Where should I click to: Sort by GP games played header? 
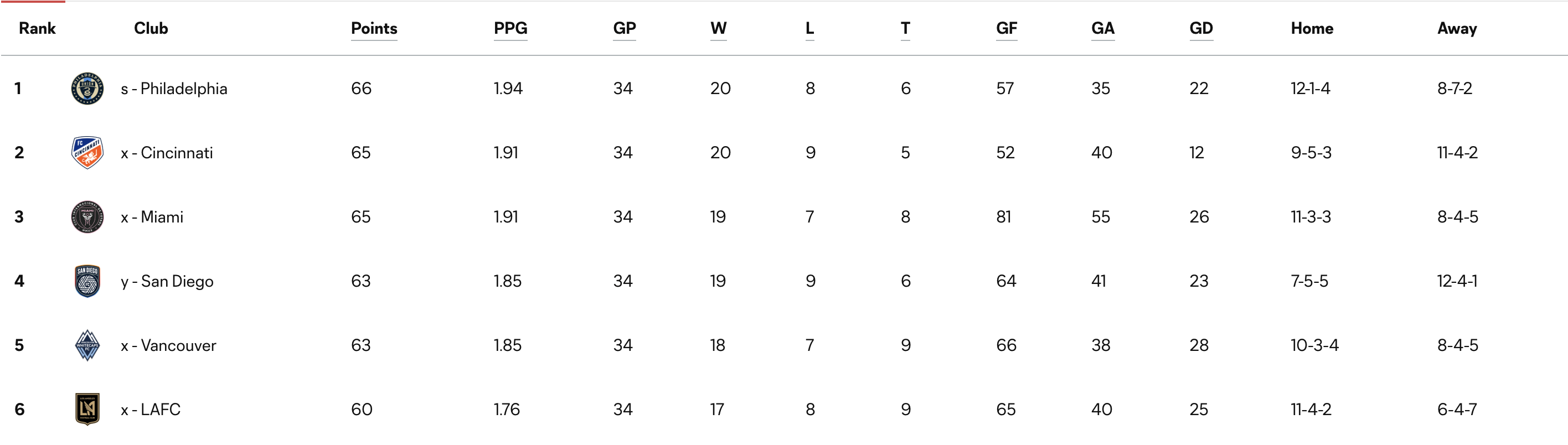pos(624,29)
